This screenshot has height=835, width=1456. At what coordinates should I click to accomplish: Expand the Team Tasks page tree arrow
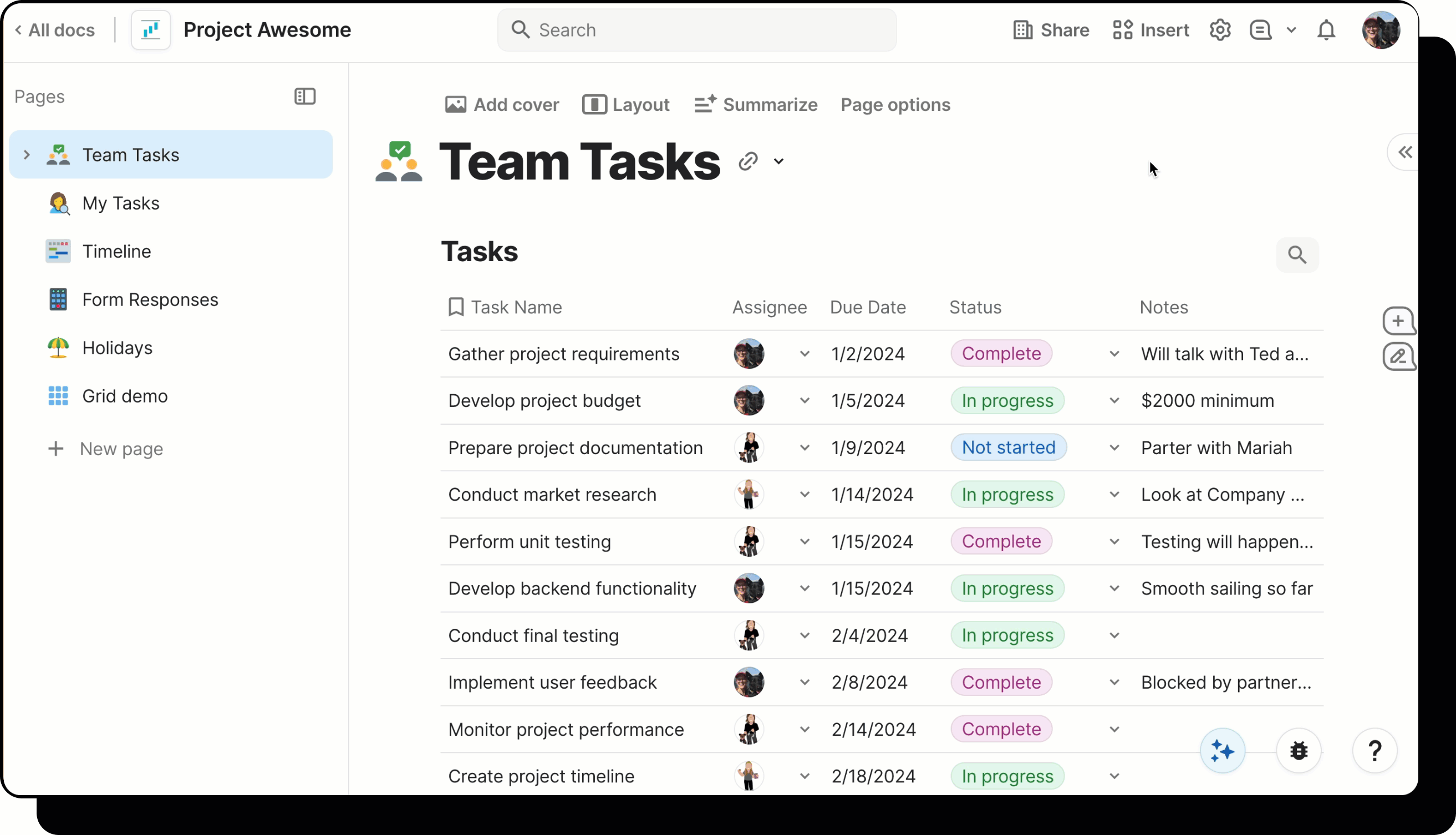[27, 155]
